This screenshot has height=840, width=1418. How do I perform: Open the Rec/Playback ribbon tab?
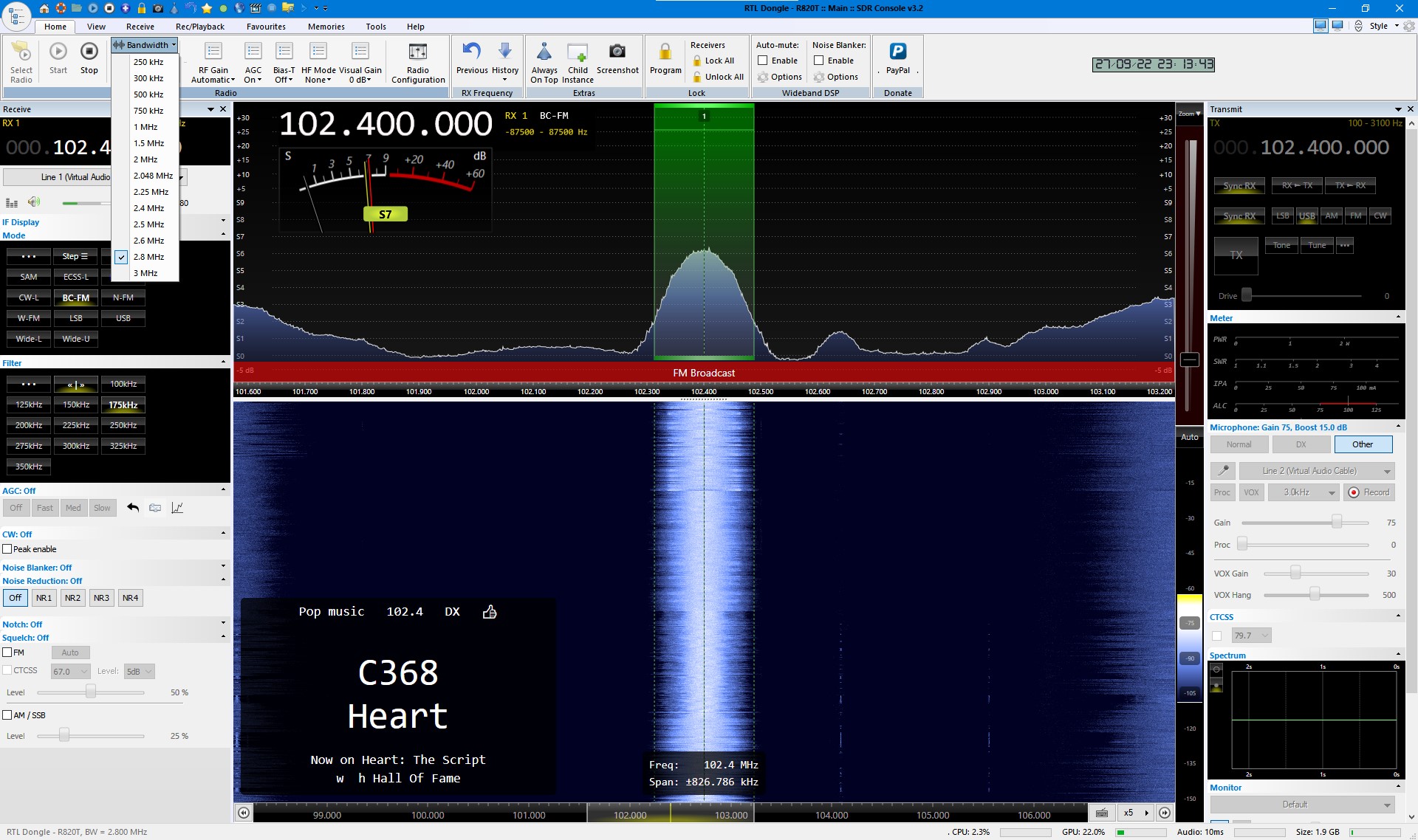199,27
